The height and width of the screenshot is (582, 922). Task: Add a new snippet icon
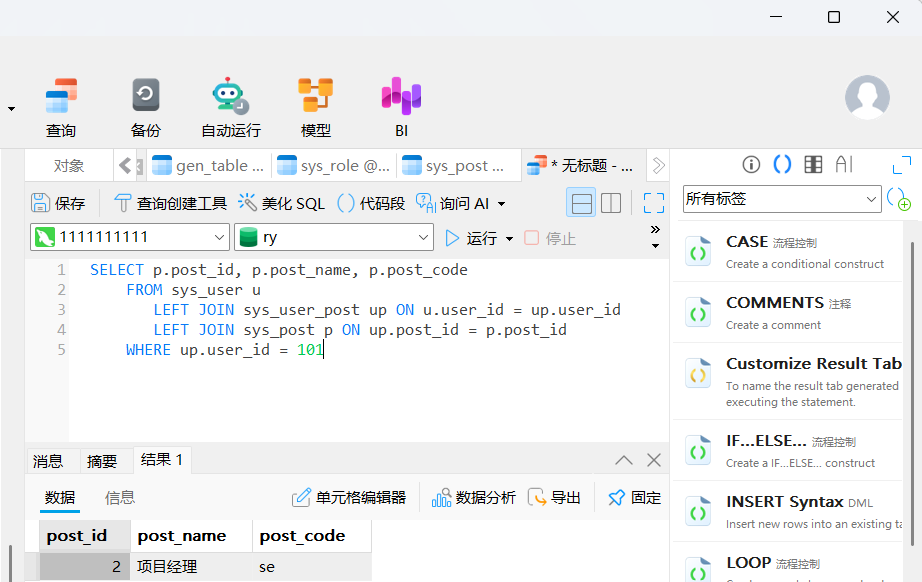point(898,199)
